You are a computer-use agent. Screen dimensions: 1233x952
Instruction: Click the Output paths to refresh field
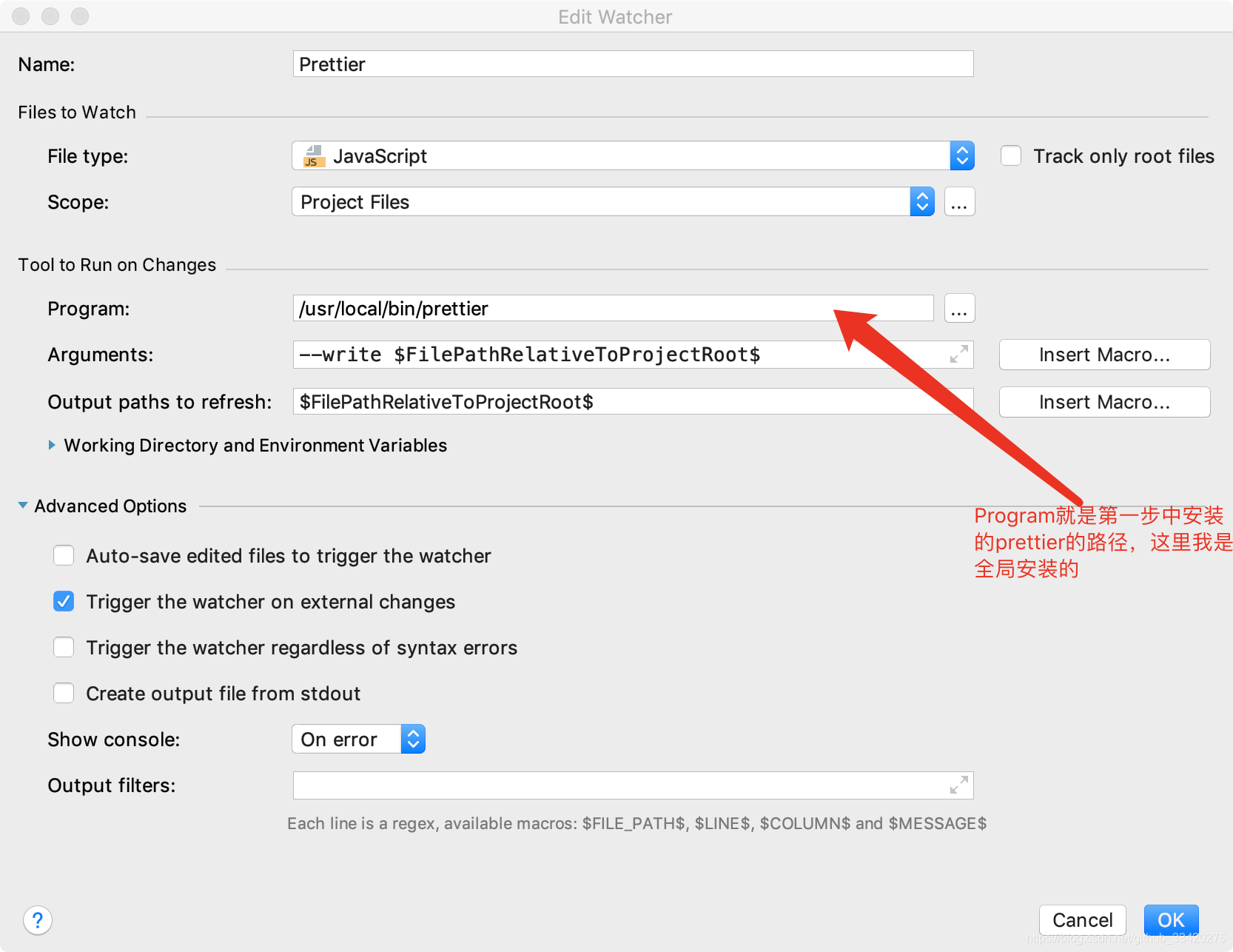[633, 401]
